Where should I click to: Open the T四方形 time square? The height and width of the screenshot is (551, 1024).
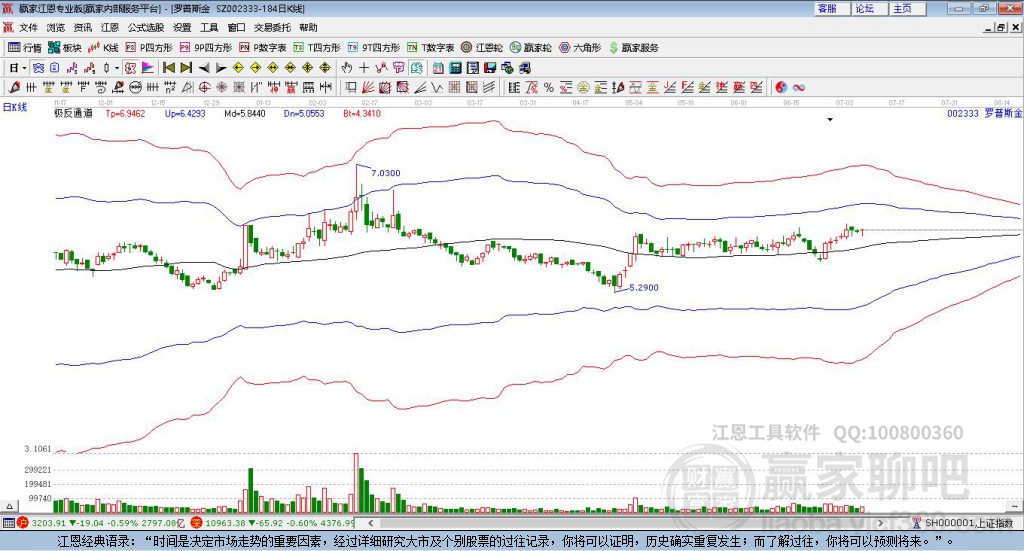(317, 48)
